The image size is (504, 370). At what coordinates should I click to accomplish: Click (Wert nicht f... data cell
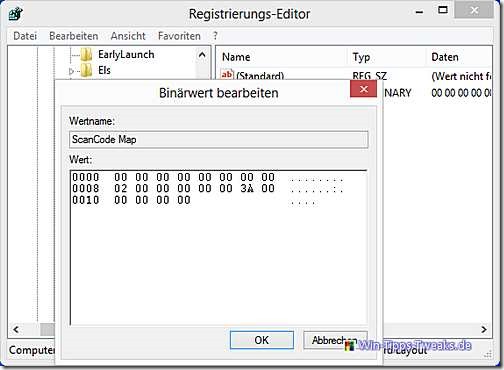click(x=461, y=76)
